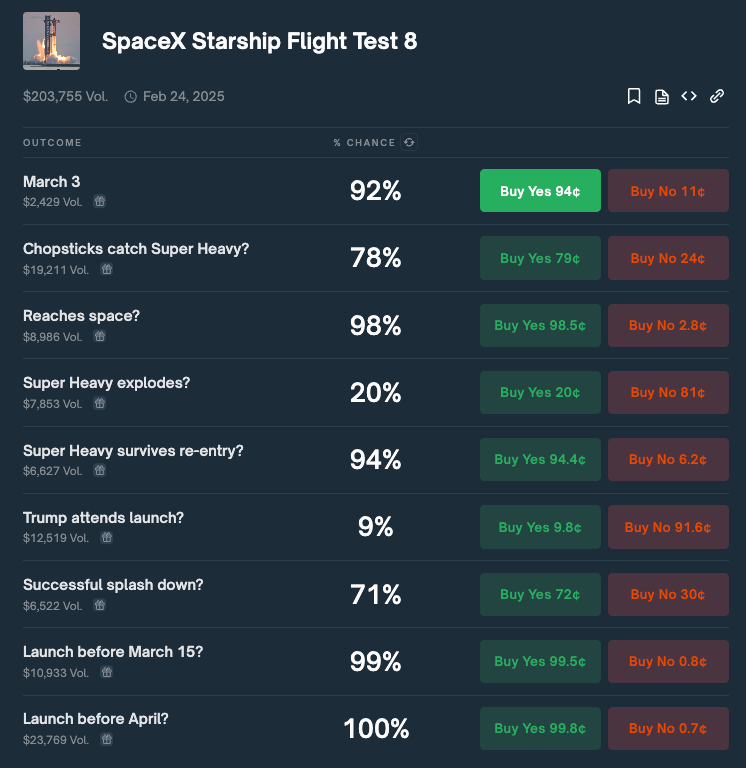Click rewards icon under Chopsticks catch Super Heavy
The height and width of the screenshot is (768, 746).
click(107, 269)
